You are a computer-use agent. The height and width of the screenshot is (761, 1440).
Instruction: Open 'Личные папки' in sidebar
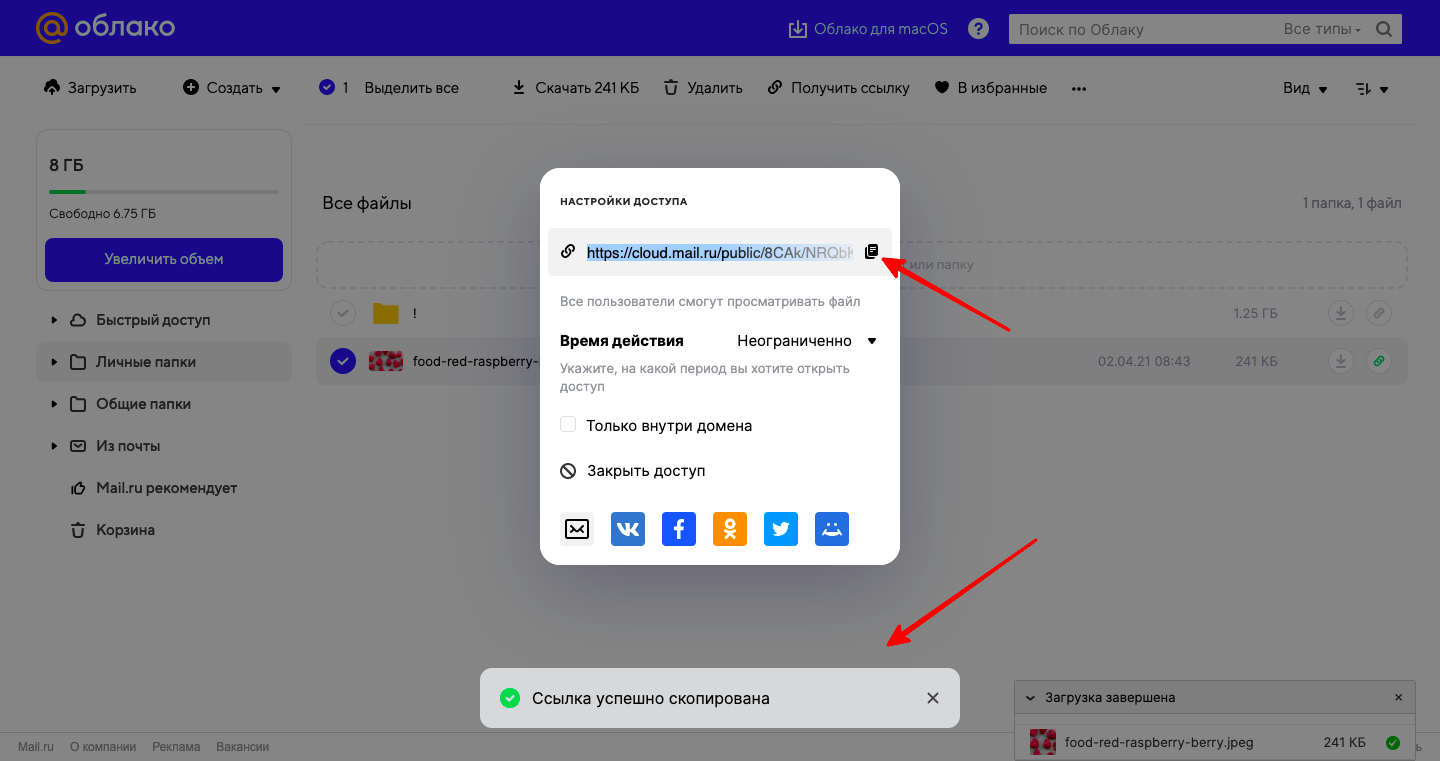tap(146, 362)
